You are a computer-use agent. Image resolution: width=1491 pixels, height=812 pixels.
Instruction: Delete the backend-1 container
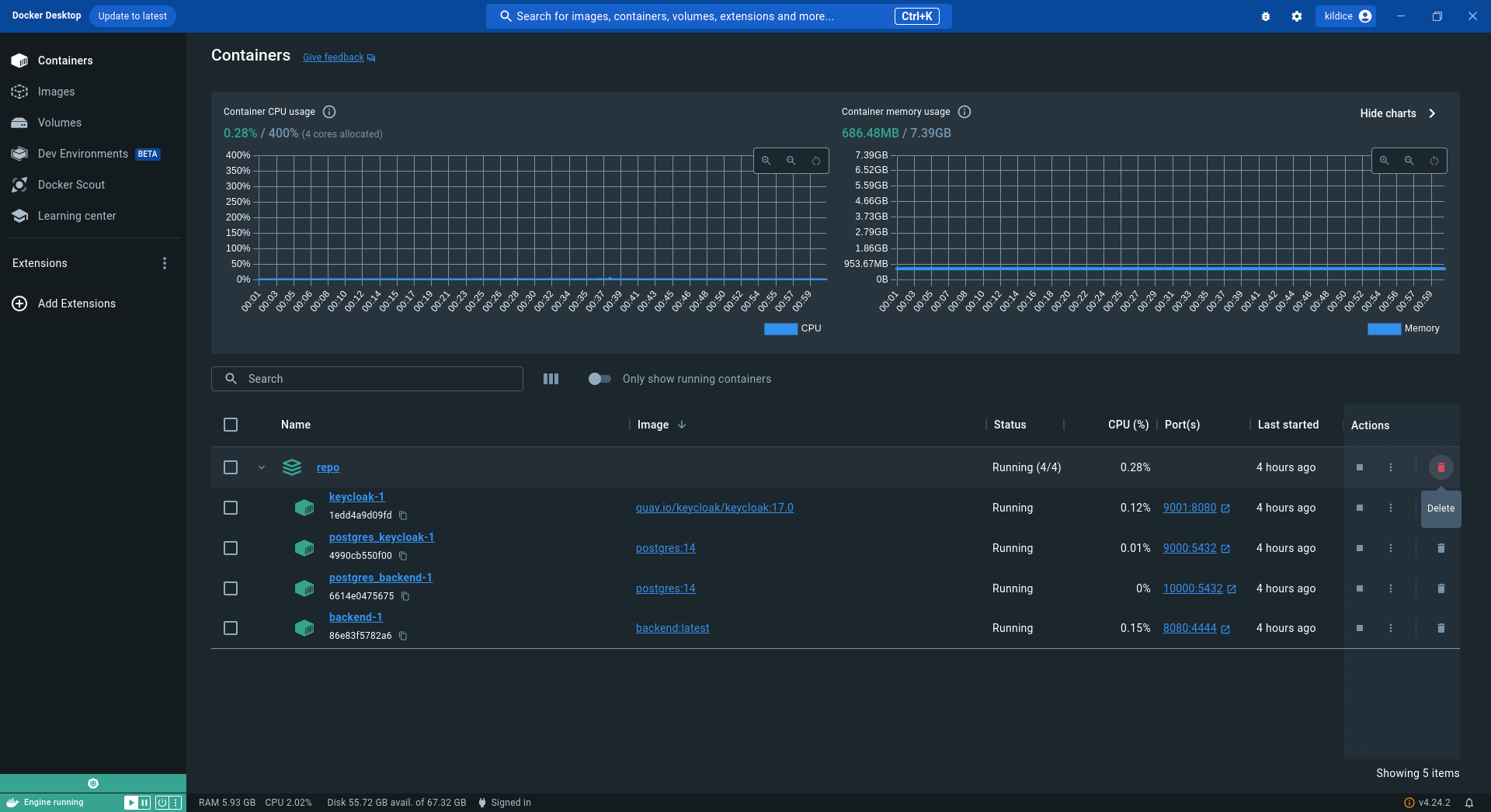(x=1441, y=628)
